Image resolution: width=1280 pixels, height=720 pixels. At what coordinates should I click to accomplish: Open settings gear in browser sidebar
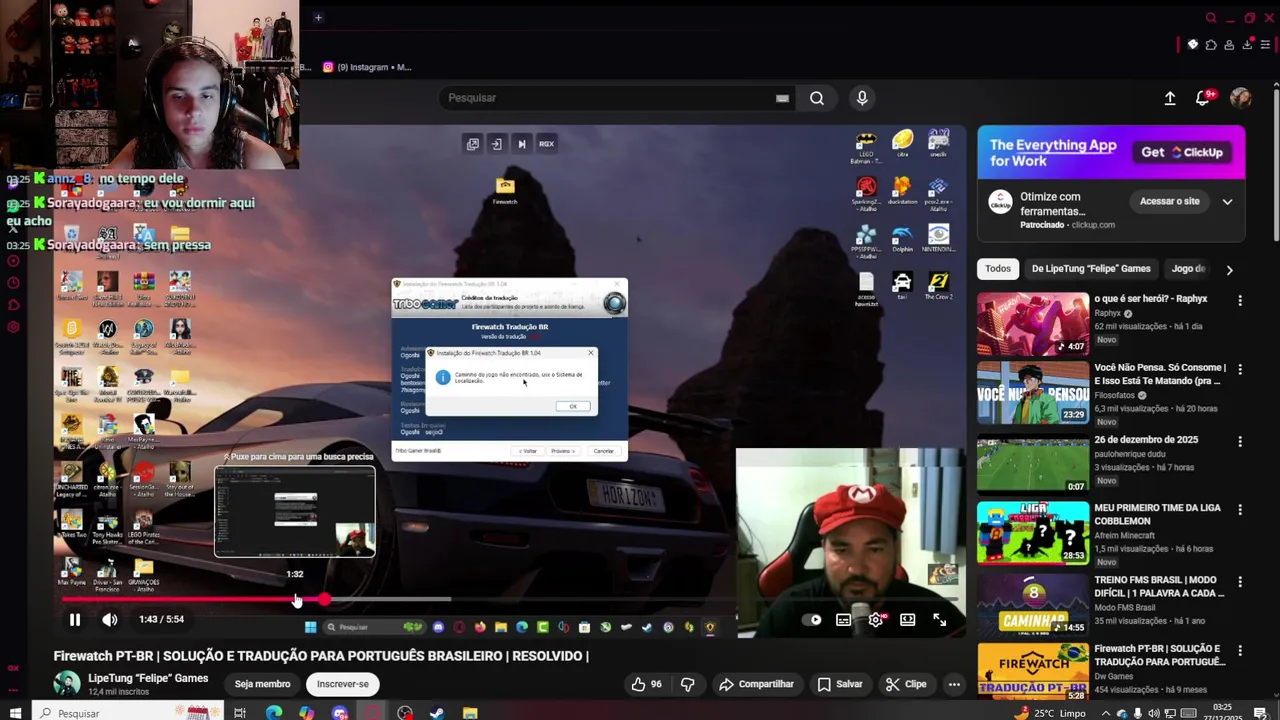click(13, 327)
